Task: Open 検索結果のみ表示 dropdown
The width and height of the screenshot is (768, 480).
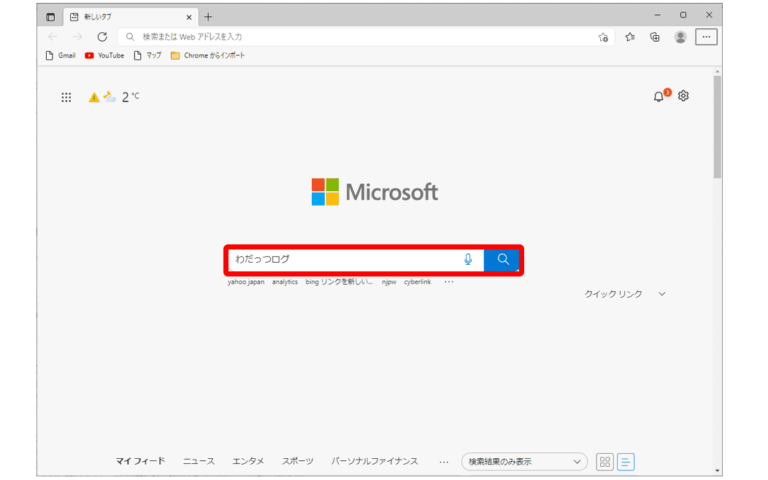Action: [x=524, y=462]
